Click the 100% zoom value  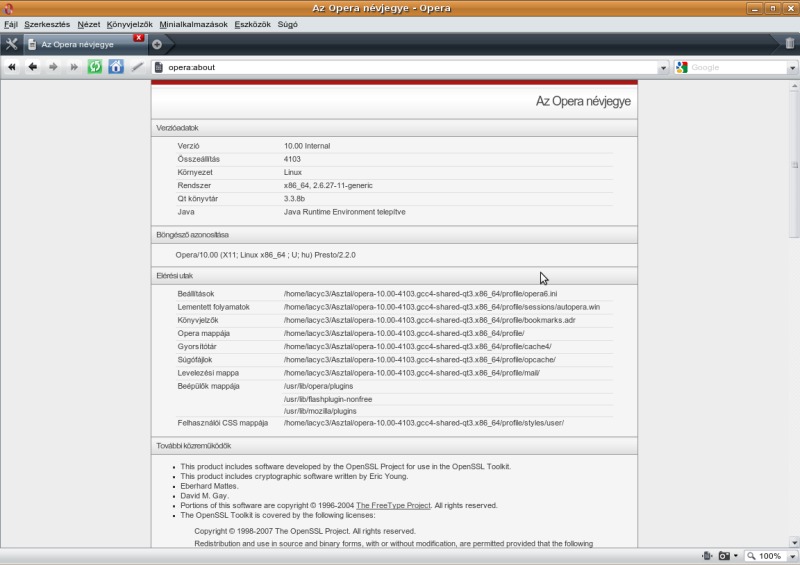pos(770,556)
